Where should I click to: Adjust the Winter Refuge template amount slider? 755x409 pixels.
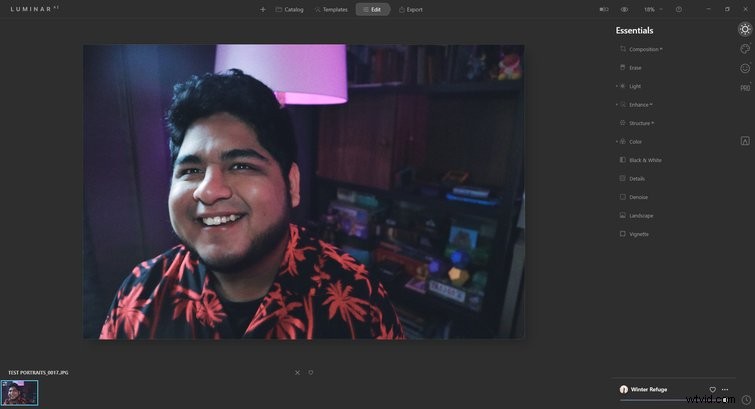(x=676, y=400)
